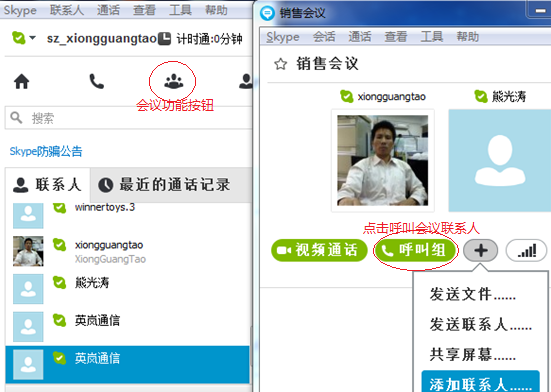Open 联系人 menu in main window
The height and width of the screenshot is (392, 551).
[x=67, y=10]
